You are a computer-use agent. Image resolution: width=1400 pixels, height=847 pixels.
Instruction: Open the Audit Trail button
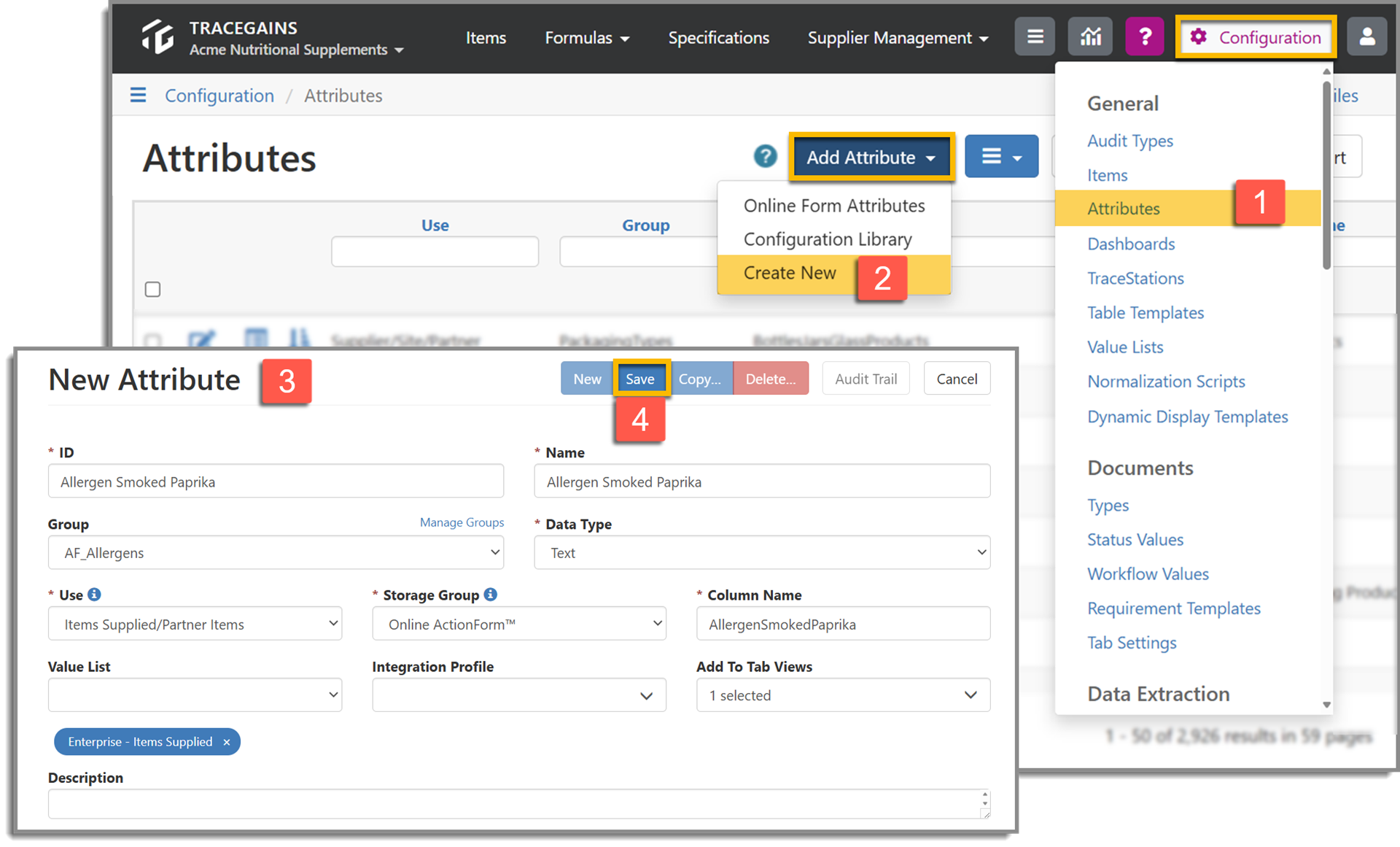pos(866,379)
